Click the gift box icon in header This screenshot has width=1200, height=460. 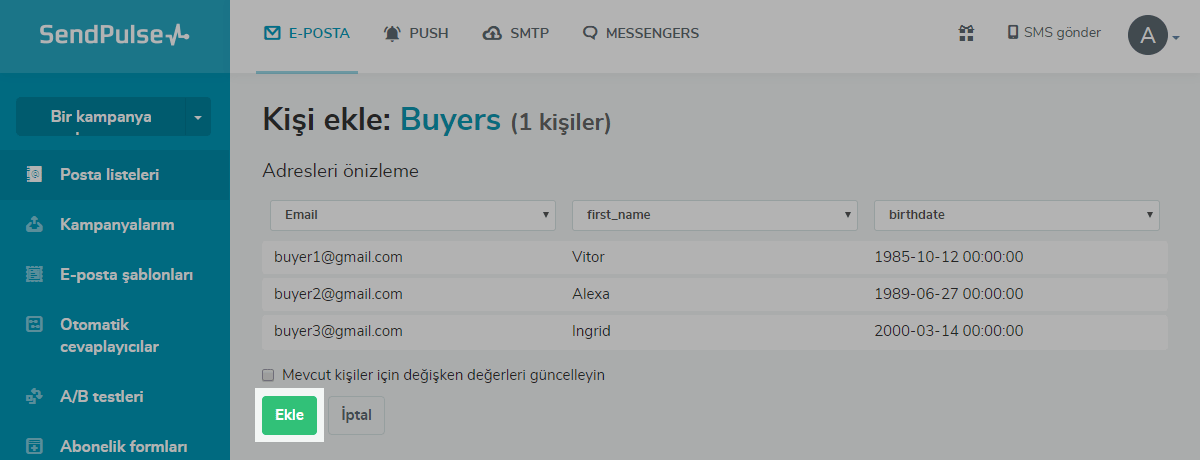(x=965, y=34)
